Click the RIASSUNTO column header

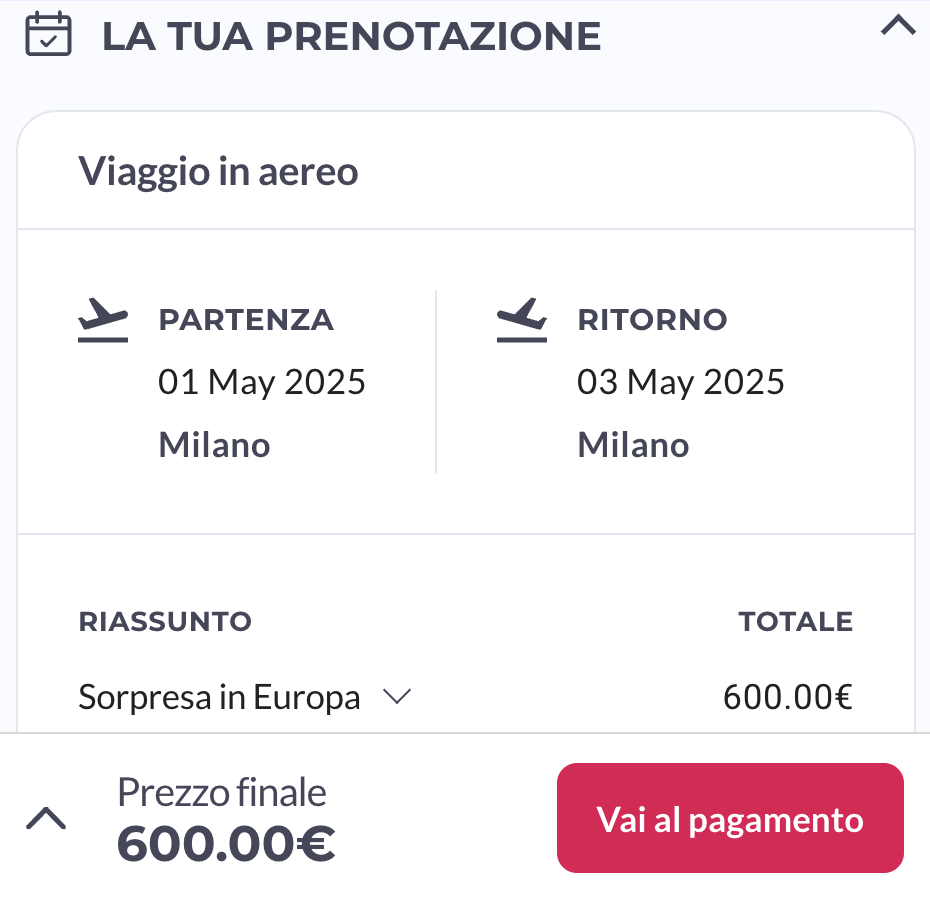(x=165, y=622)
